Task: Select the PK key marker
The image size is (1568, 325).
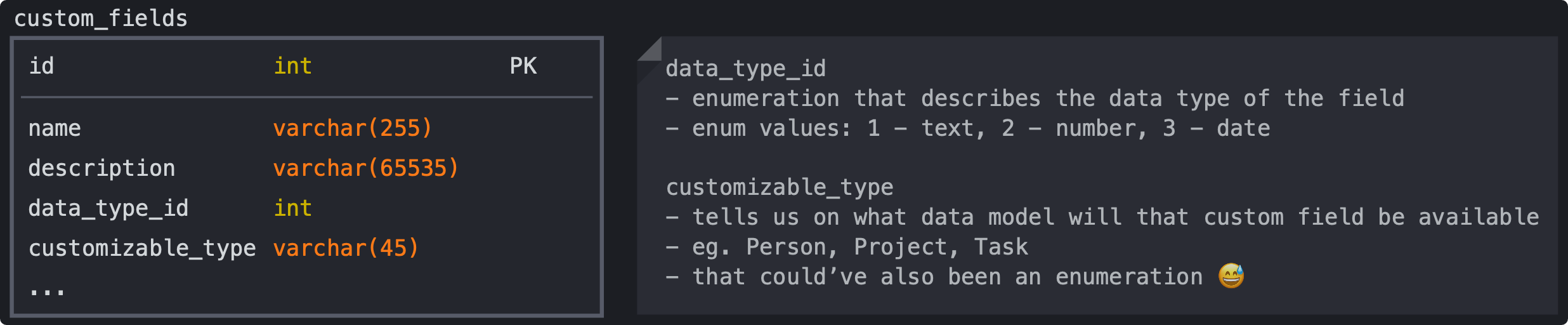Action: coord(523,66)
